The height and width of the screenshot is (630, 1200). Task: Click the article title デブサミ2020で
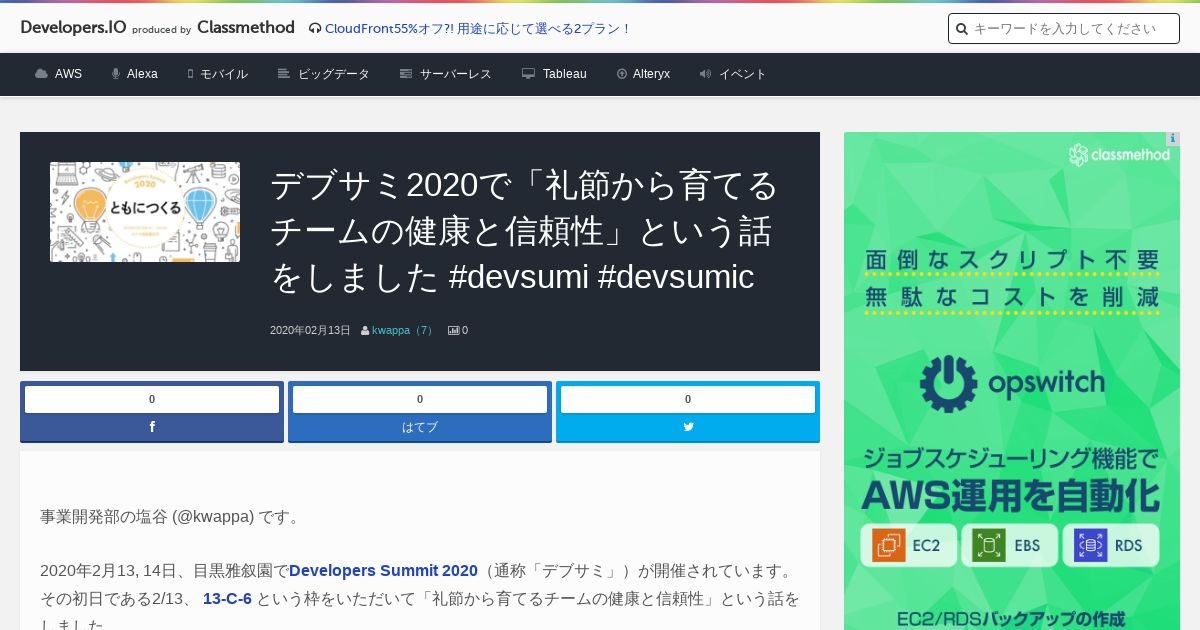tap(524, 231)
